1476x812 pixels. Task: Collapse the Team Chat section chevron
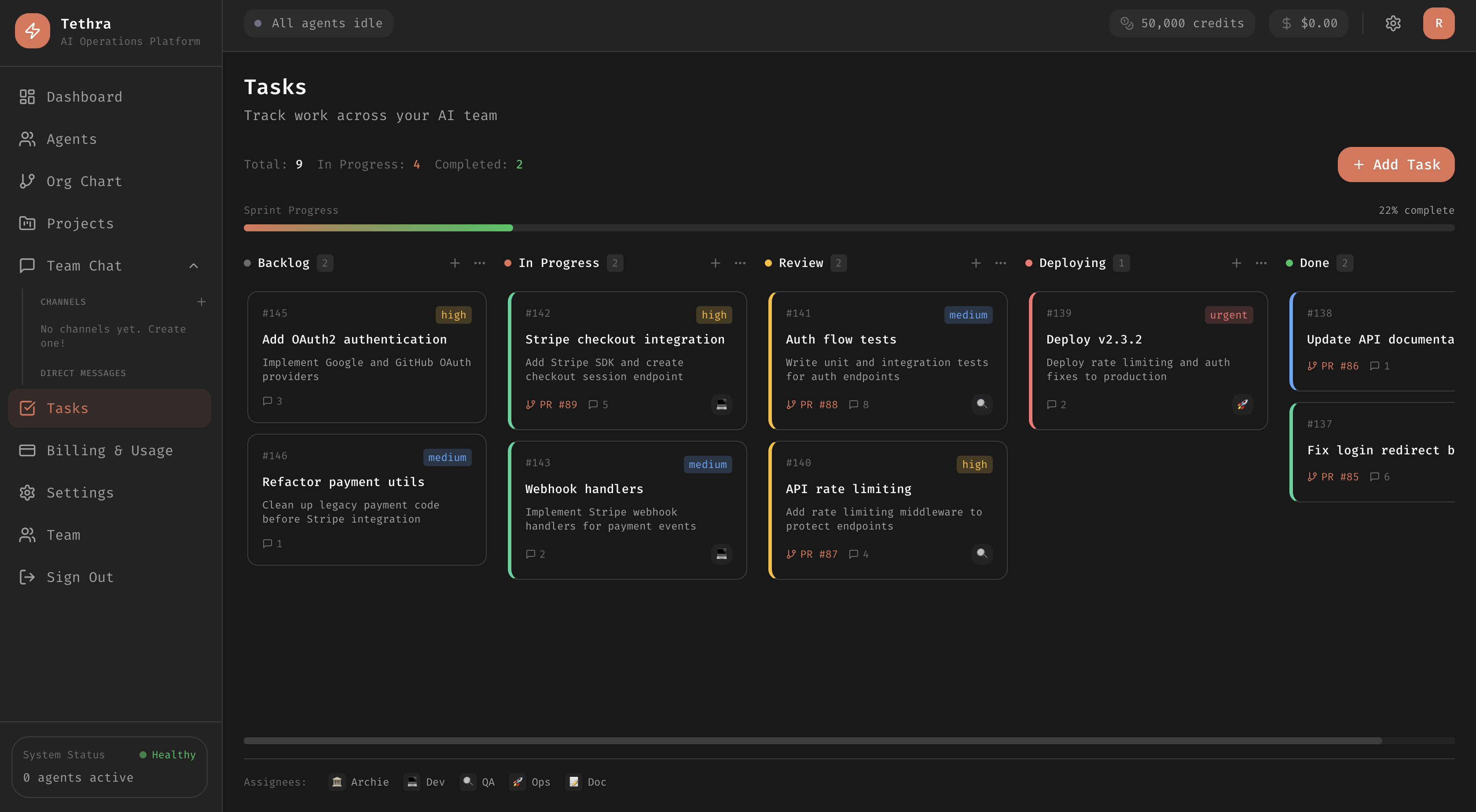tap(194, 266)
